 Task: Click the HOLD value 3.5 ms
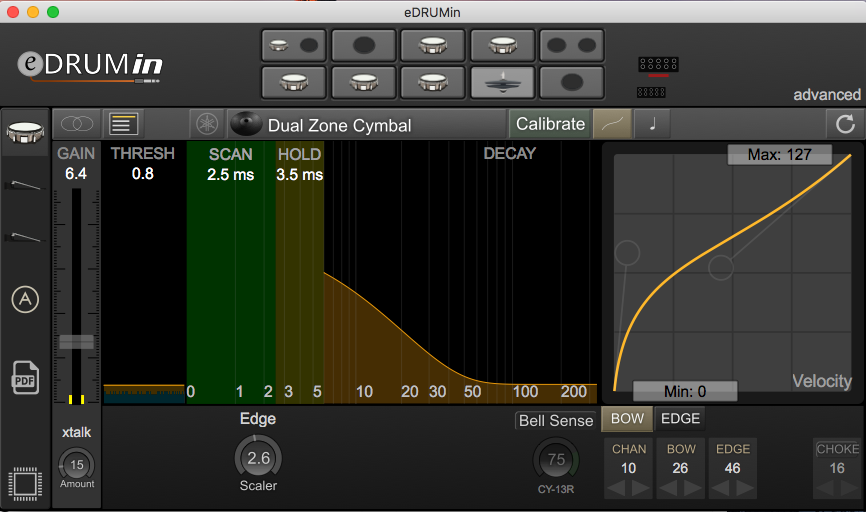coord(299,175)
